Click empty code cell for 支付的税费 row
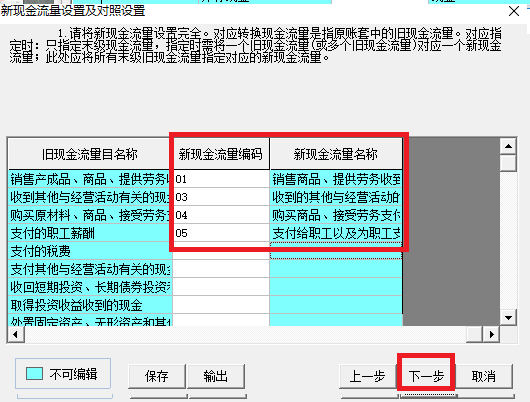This screenshot has width=530, height=402. coord(221,251)
